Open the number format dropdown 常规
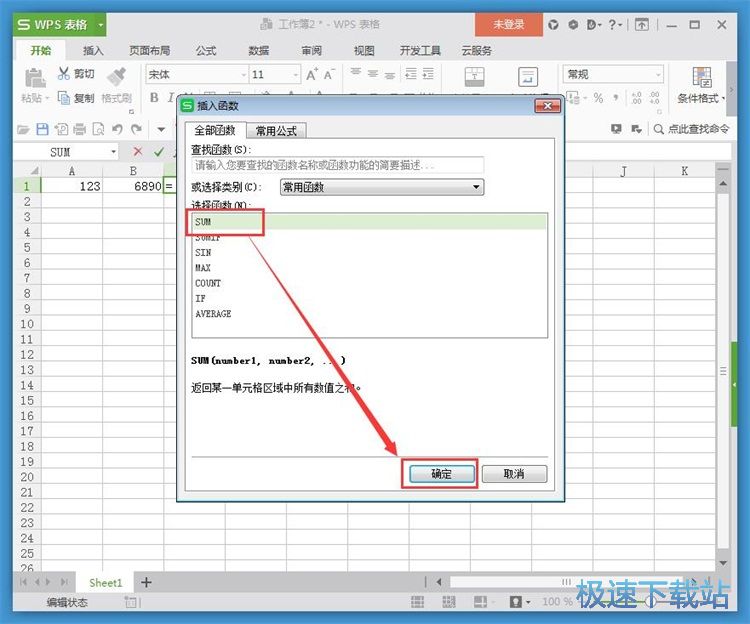750x624 pixels. point(658,75)
